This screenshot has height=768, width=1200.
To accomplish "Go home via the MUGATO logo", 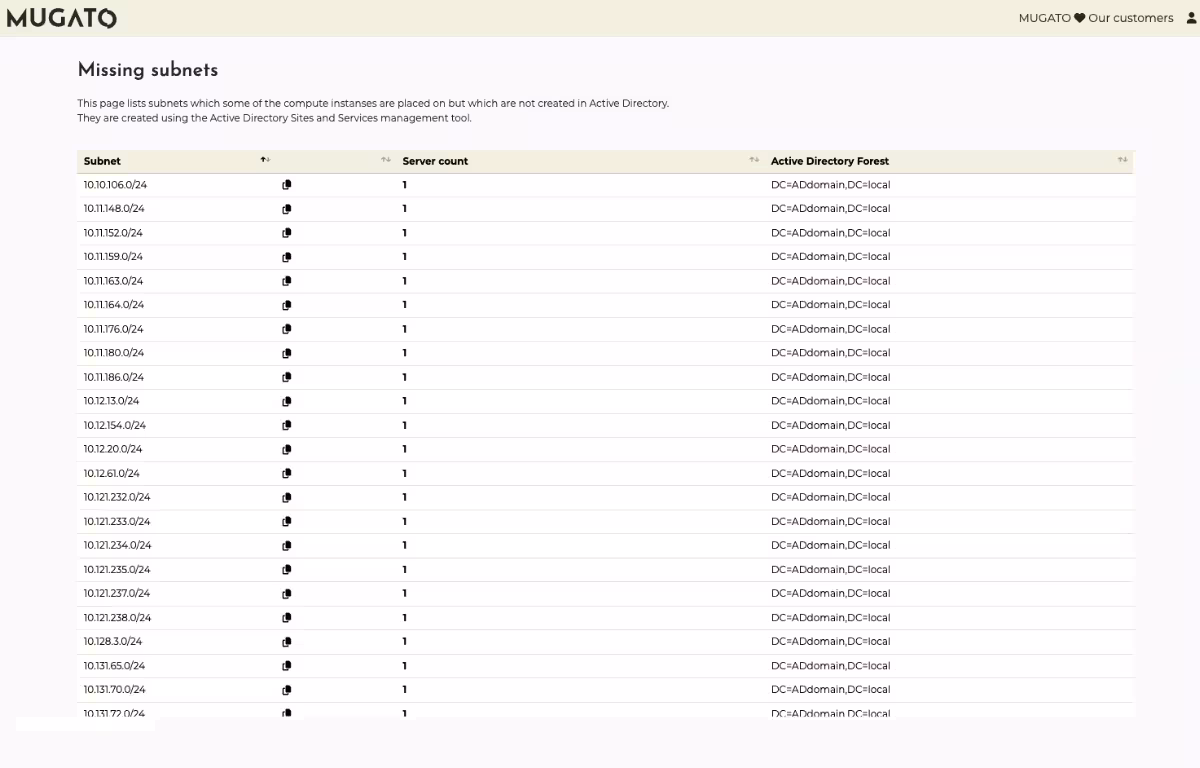I will 61,18.
